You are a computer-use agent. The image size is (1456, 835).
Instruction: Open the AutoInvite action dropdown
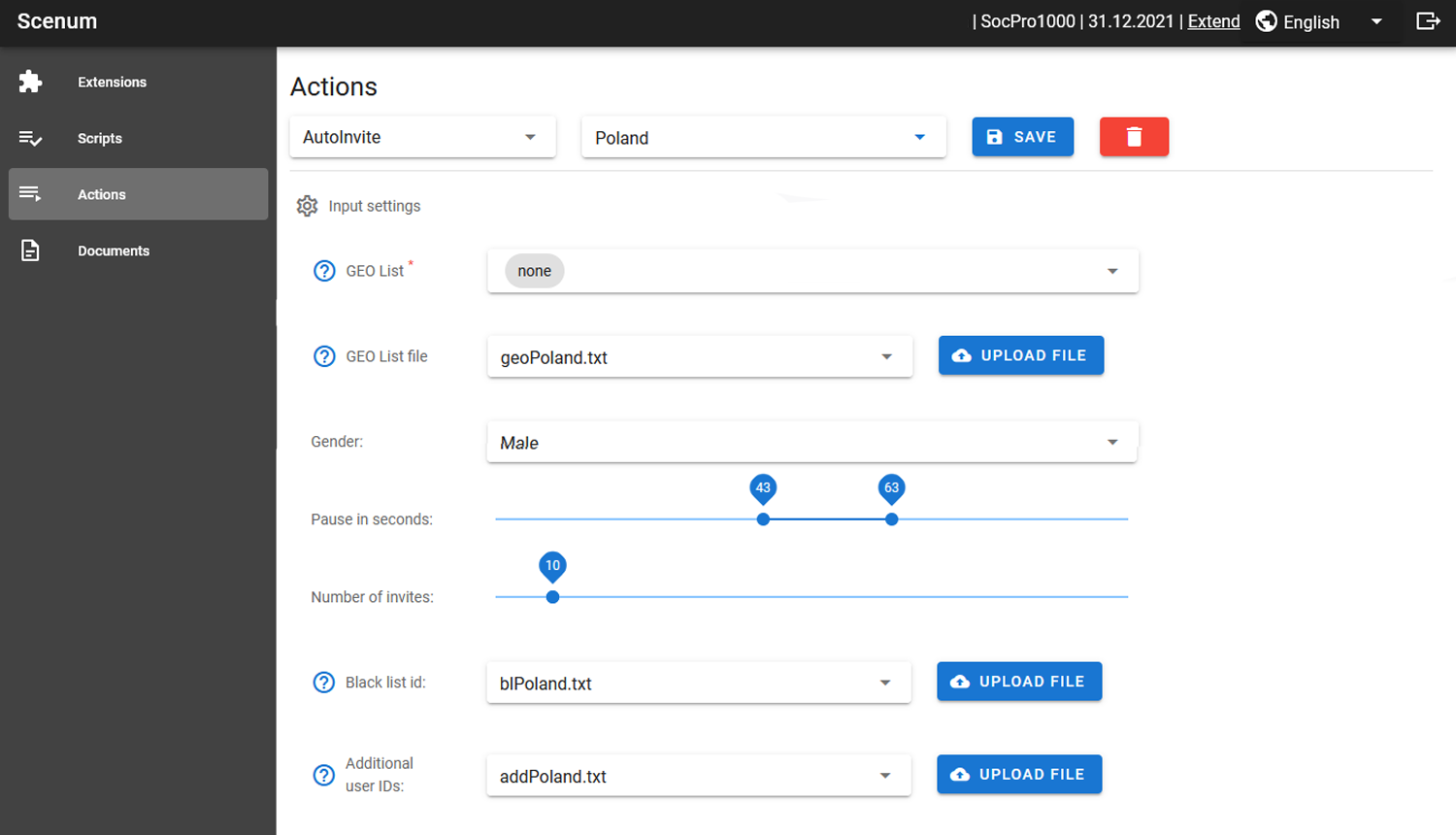point(422,137)
